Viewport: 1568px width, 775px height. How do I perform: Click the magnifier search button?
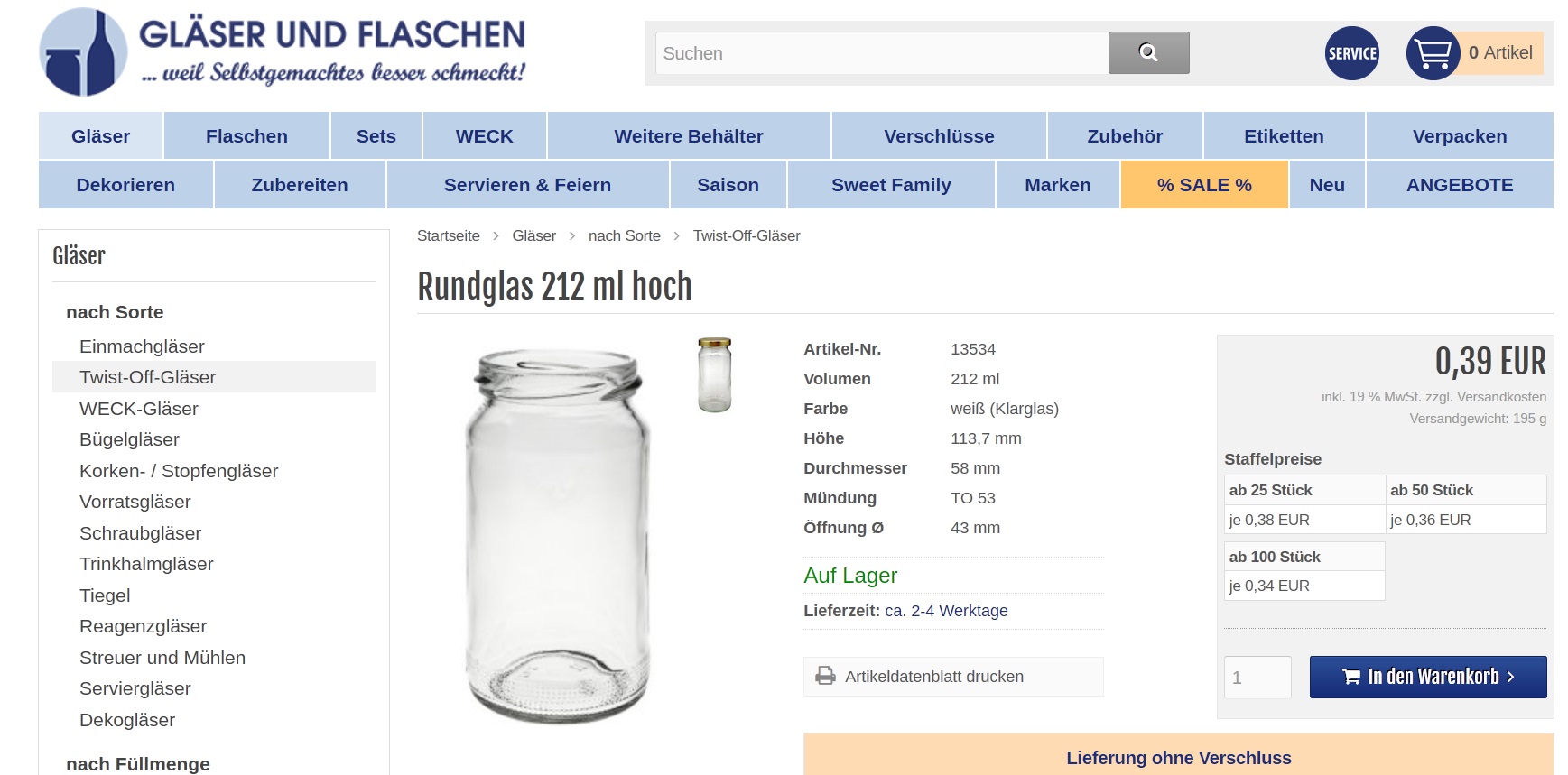point(1148,53)
